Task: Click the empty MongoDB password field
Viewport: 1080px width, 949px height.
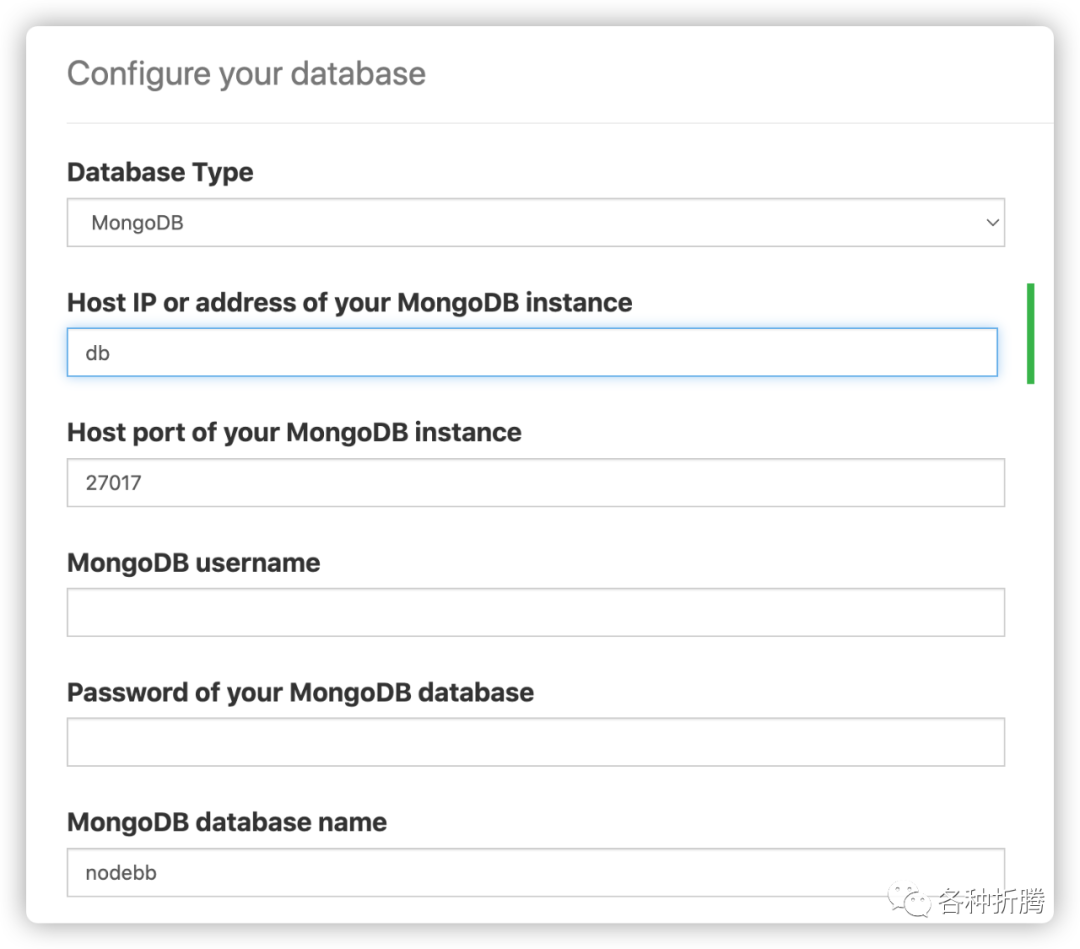Action: [x=535, y=742]
